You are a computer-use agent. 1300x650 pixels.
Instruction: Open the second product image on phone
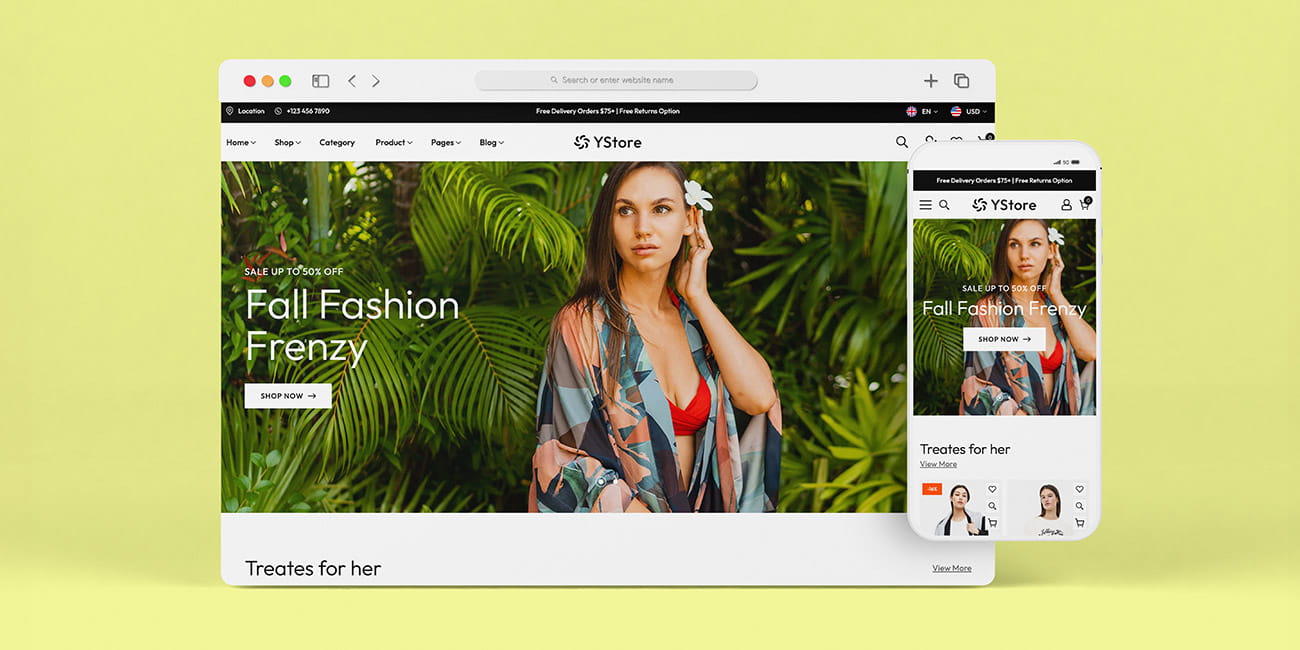[x=1048, y=509]
